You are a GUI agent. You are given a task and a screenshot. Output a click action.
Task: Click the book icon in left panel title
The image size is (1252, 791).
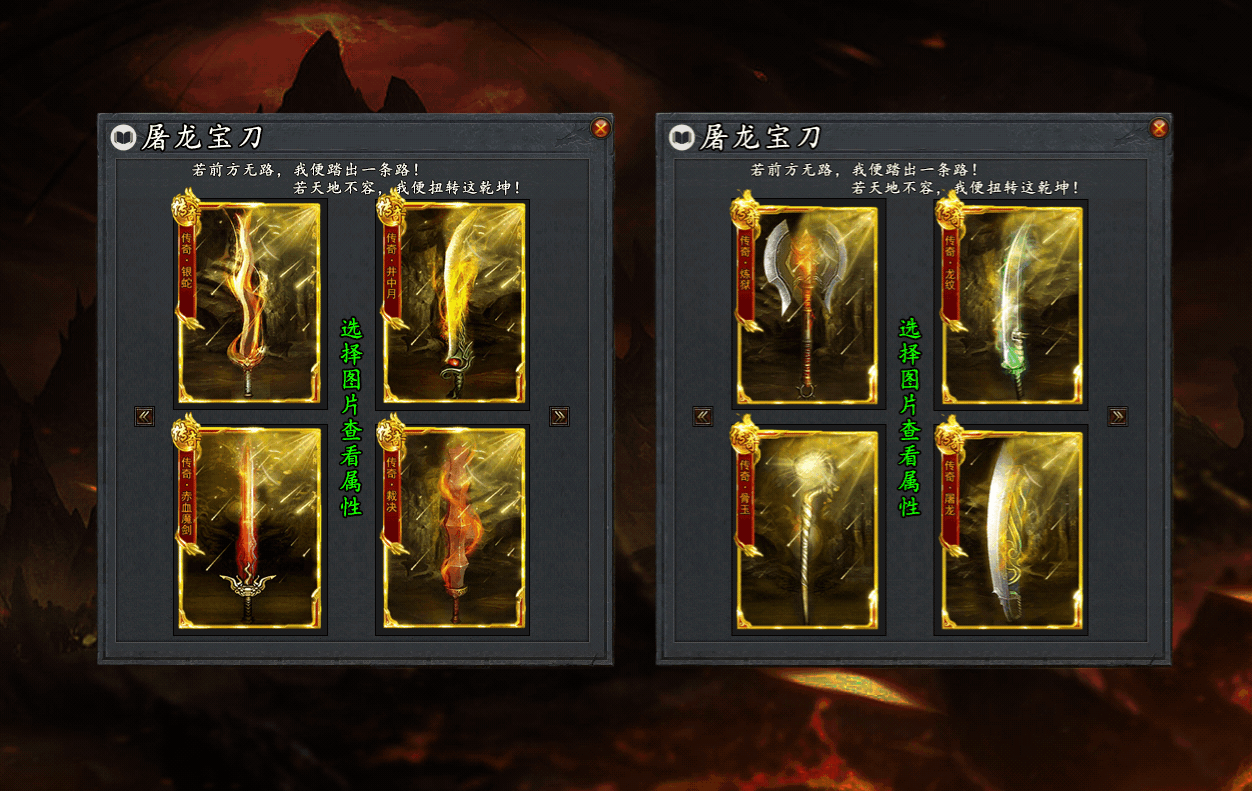124,137
